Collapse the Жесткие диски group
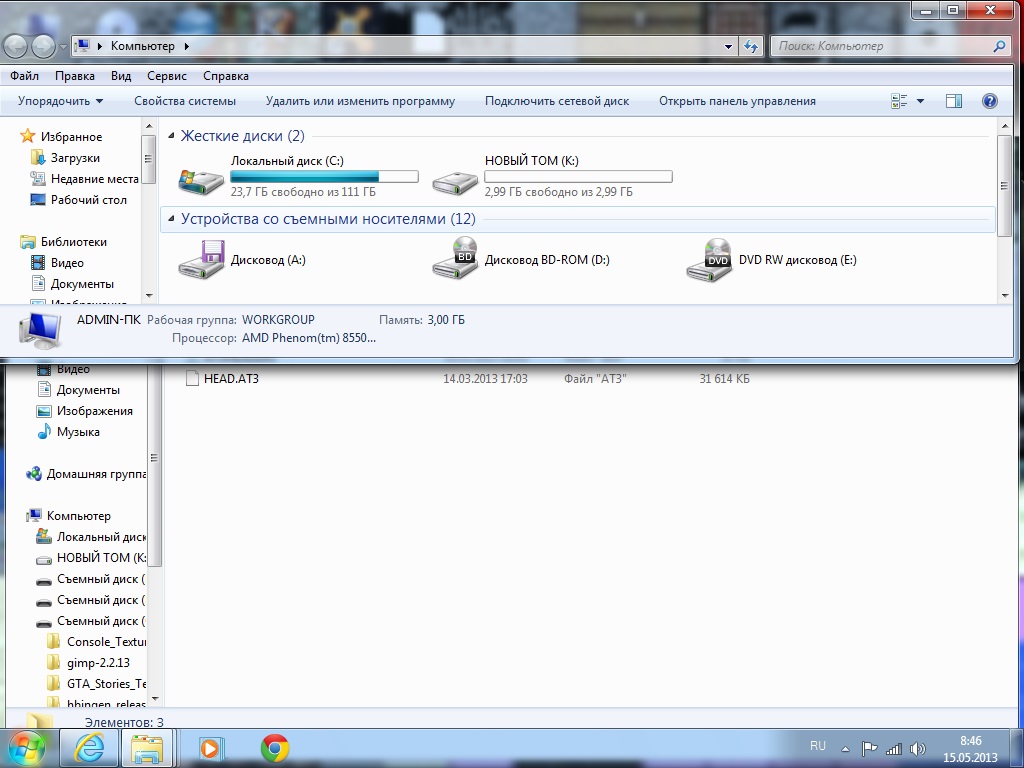Viewport: 1024px width, 768px height. (x=171, y=136)
